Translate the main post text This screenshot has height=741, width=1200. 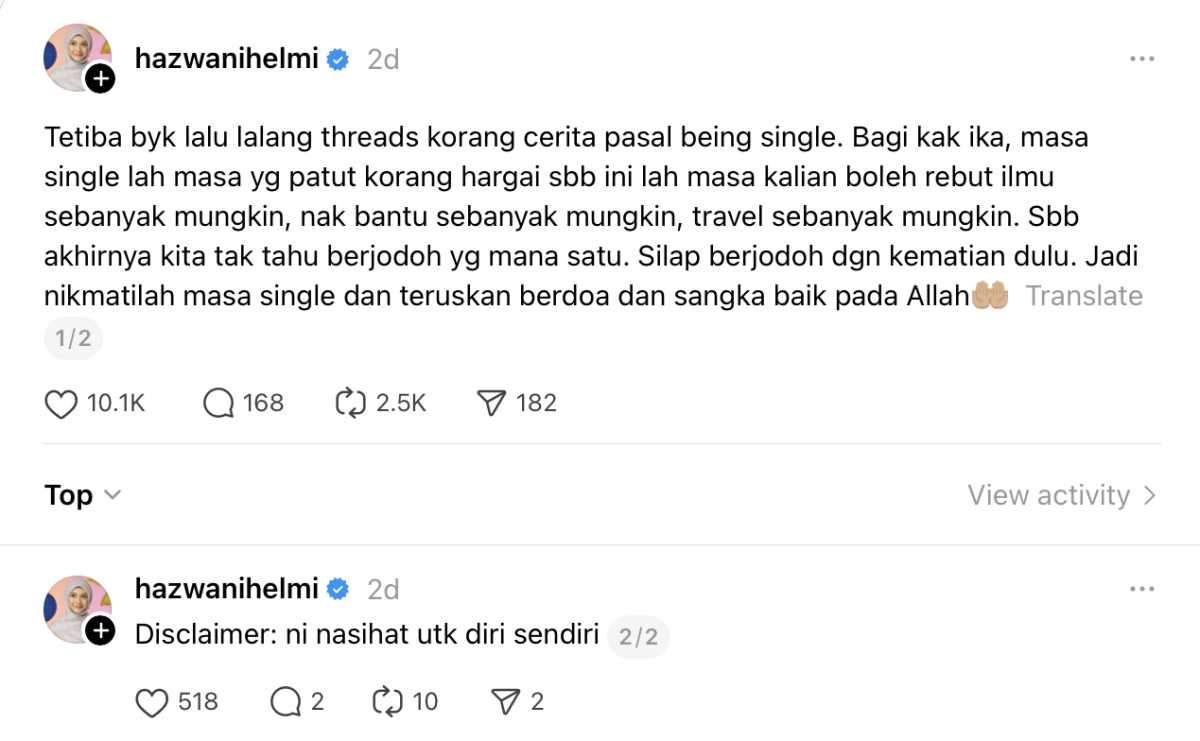1084,296
